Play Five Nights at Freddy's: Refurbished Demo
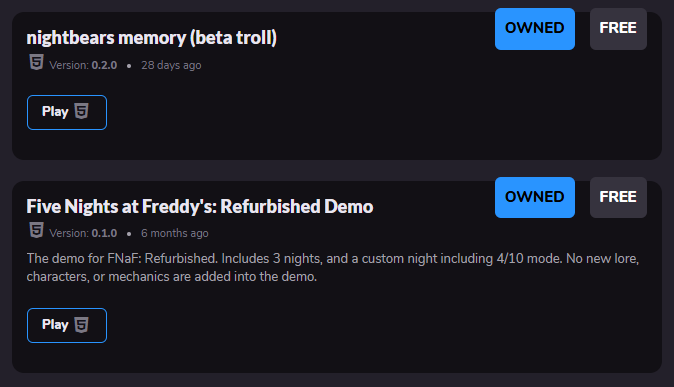The height and width of the screenshot is (387, 674). point(67,326)
